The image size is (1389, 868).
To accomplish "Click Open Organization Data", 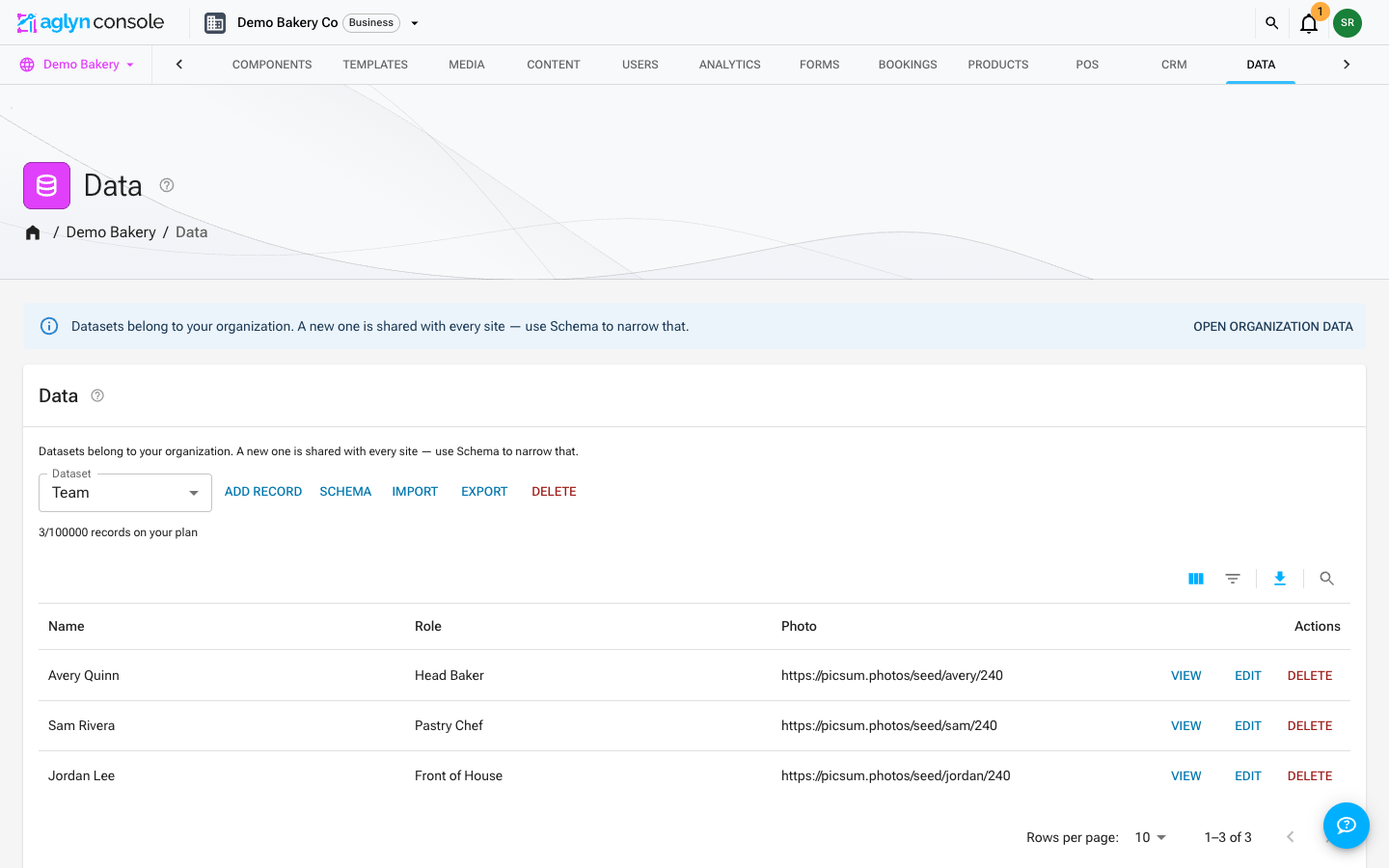I will (x=1273, y=327).
